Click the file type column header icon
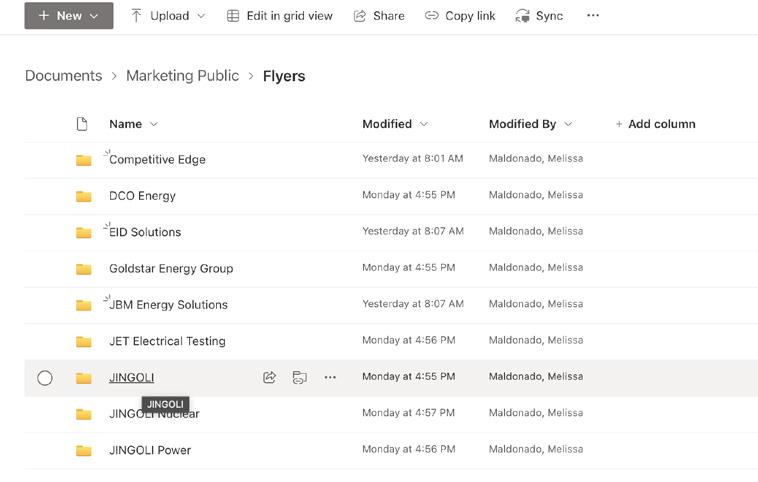 pos(83,124)
